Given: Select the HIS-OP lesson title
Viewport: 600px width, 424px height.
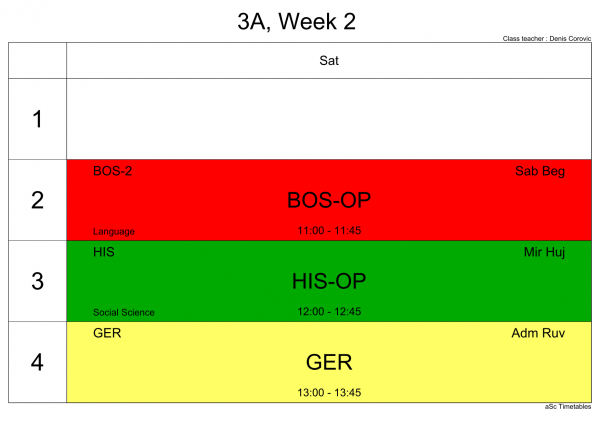Looking at the screenshot, I should click(x=329, y=281).
